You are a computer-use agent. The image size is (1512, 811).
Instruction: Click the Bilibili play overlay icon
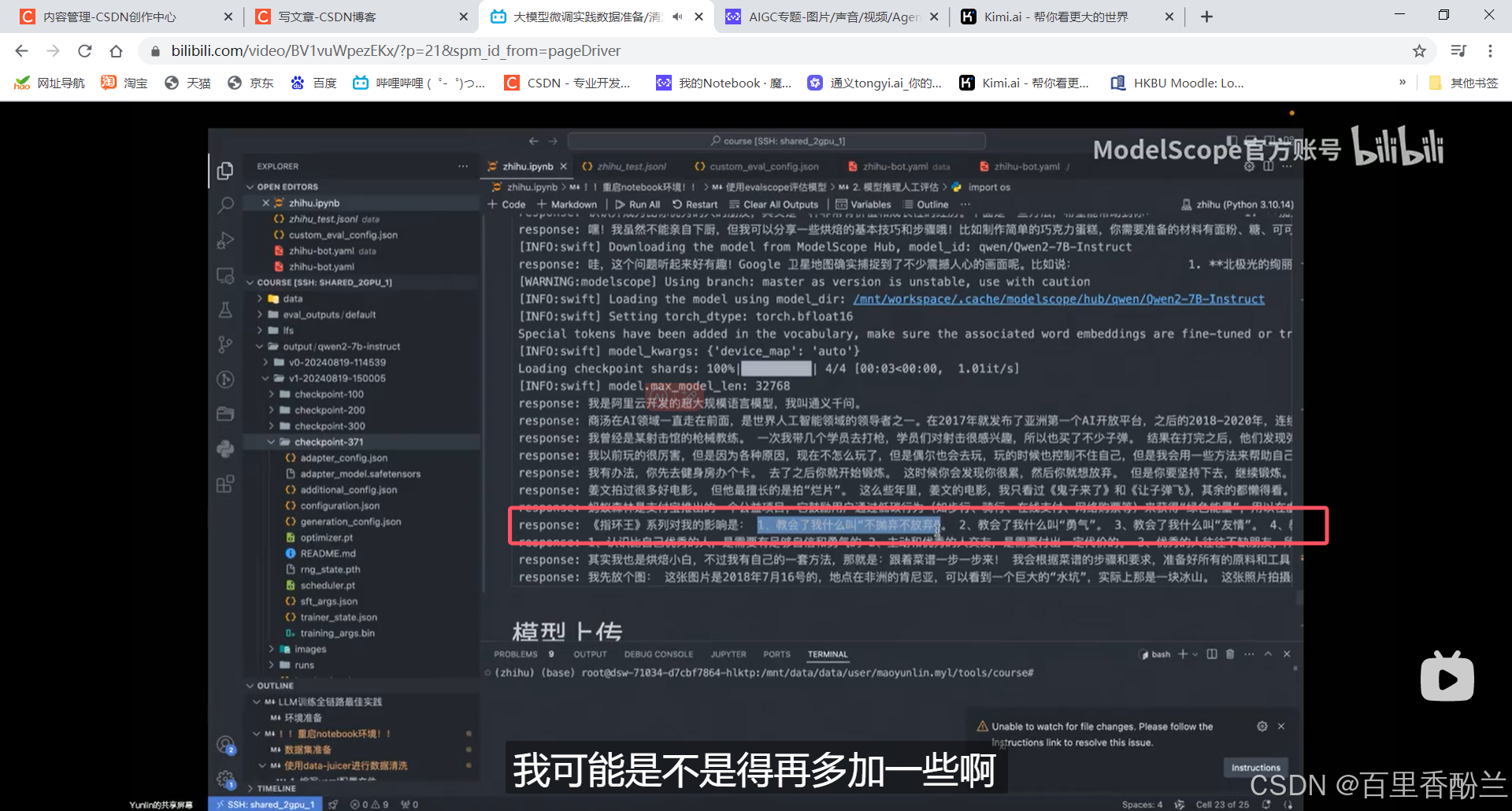(x=1447, y=676)
